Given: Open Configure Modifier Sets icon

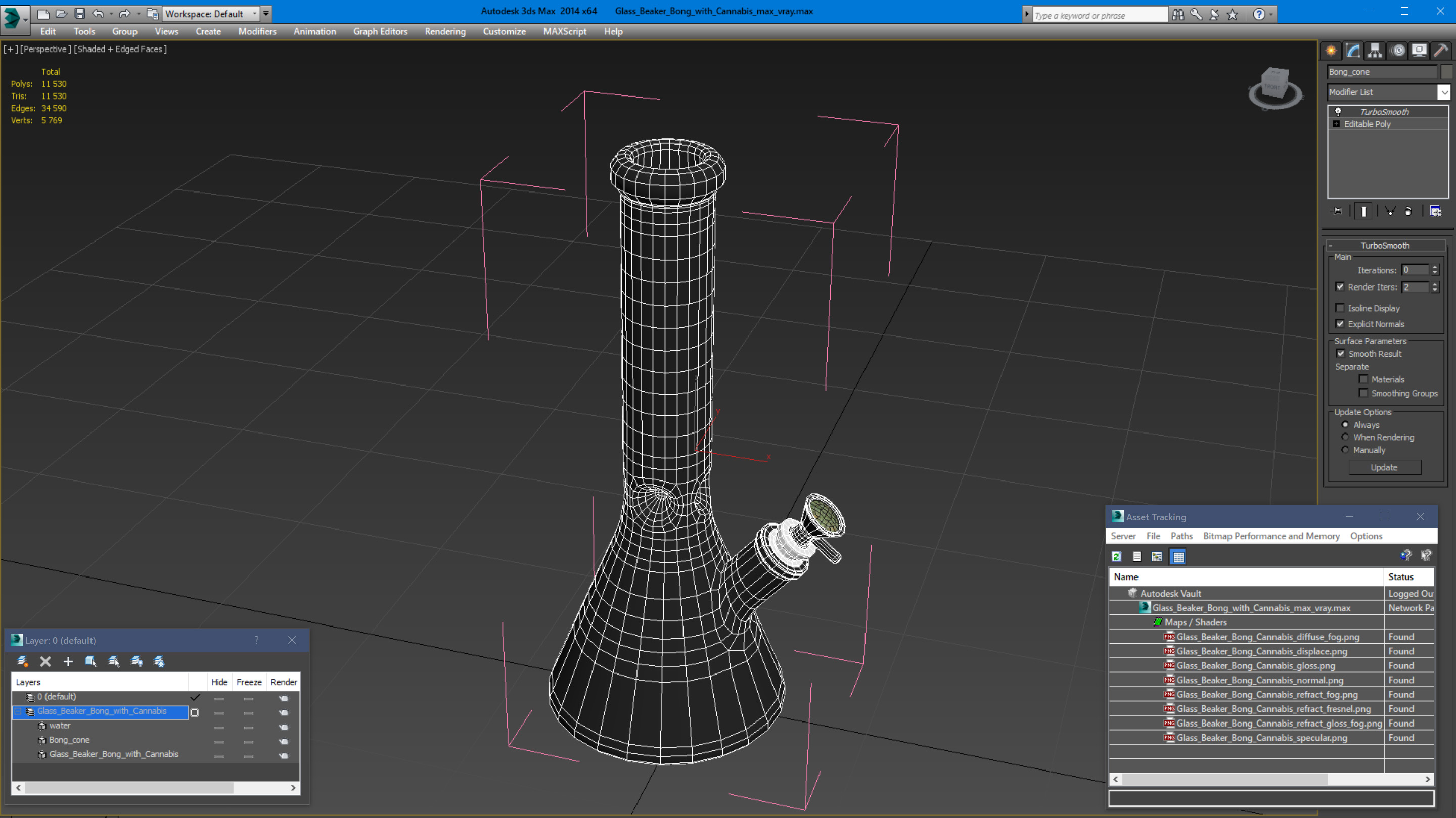Looking at the screenshot, I should (1436, 211).
